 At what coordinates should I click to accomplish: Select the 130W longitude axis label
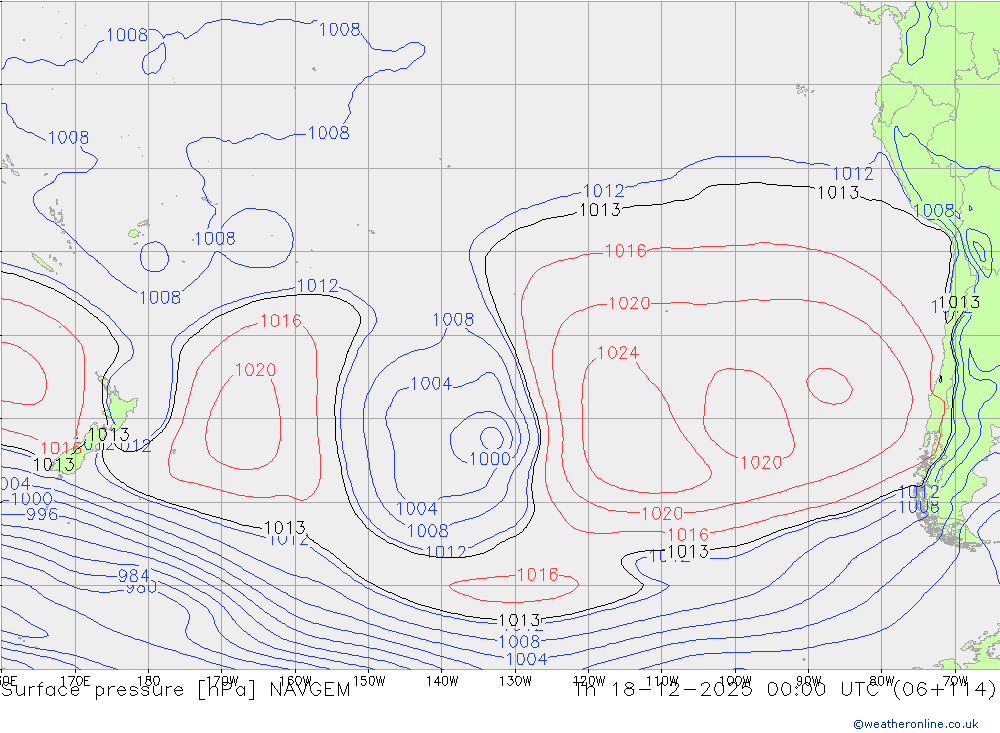point(515,680)
